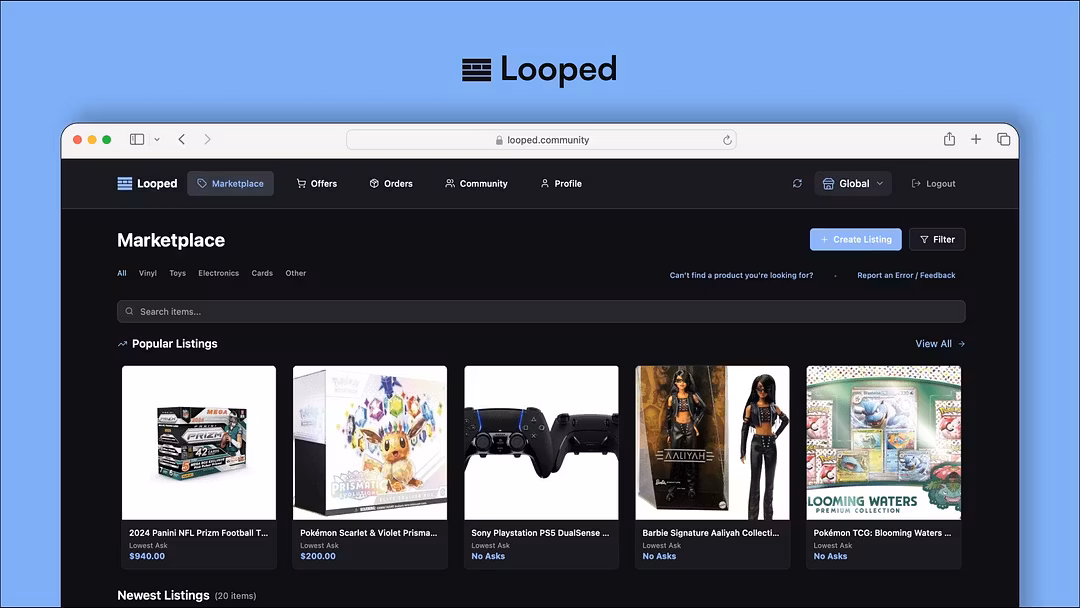Click the Create Listing button

click(x=855, y=239)
